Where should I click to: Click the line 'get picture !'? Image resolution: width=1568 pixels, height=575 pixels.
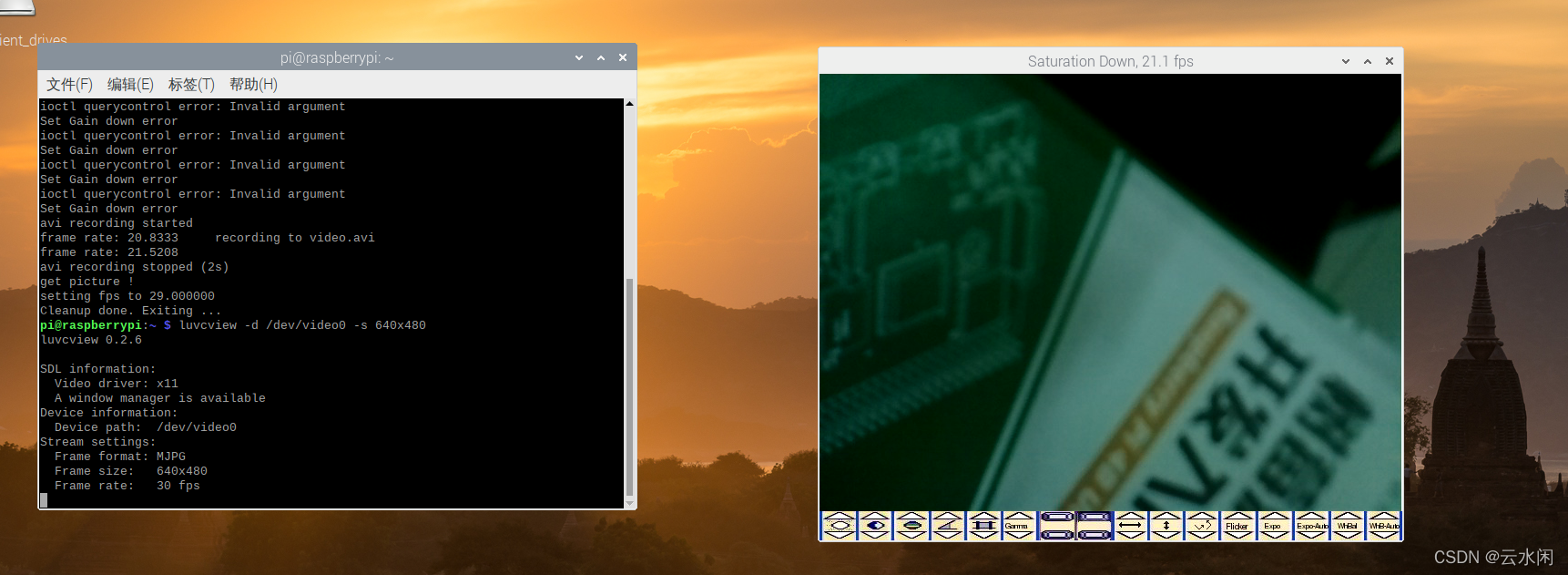pos(87,282)
